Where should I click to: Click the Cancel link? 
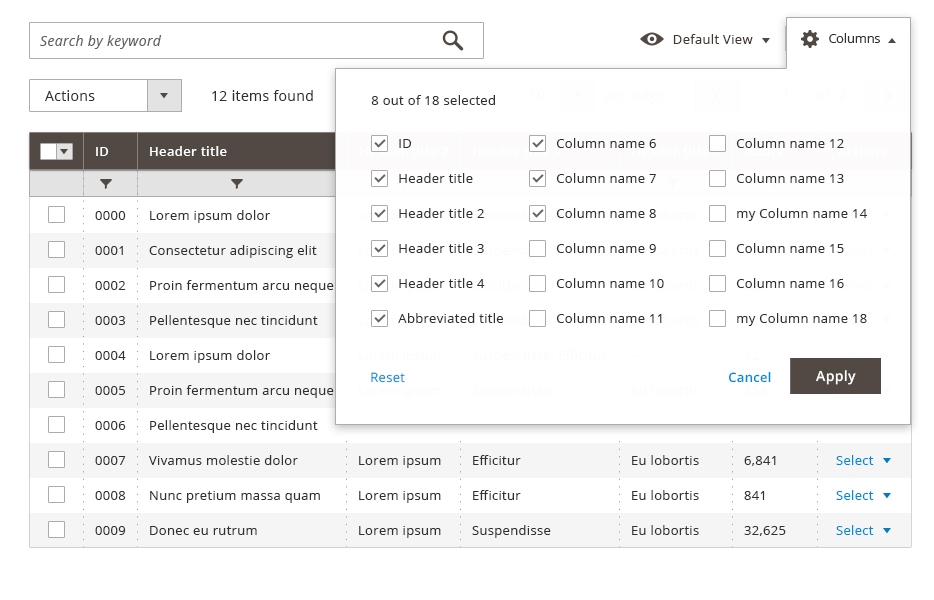(x=749, y=378)
